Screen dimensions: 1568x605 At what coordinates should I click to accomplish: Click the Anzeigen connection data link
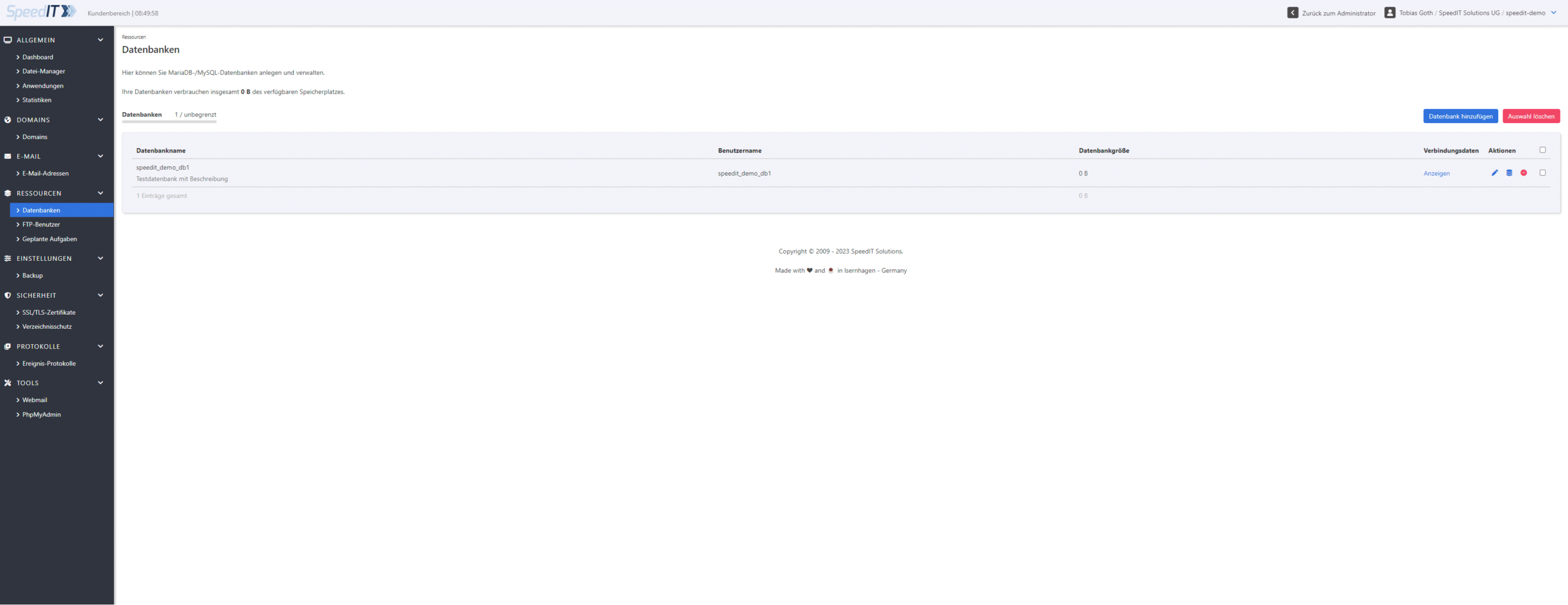point(1436,174)
